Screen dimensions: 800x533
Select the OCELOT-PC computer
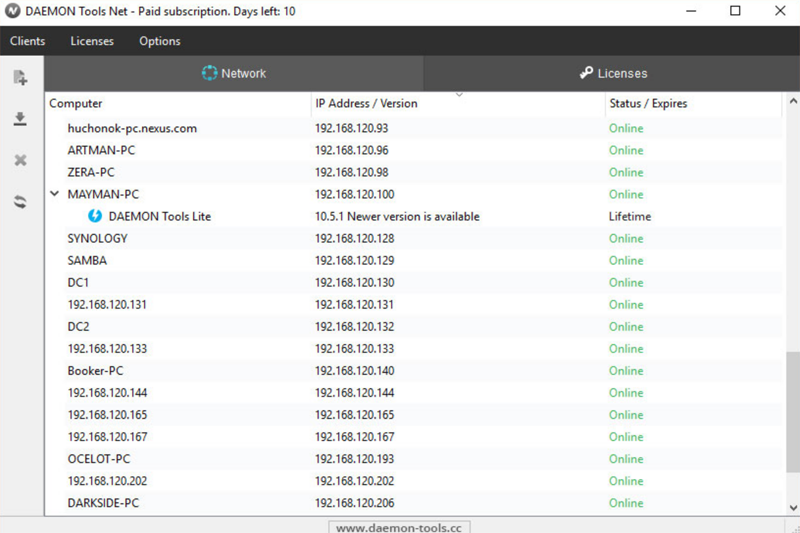coord(99,459)
